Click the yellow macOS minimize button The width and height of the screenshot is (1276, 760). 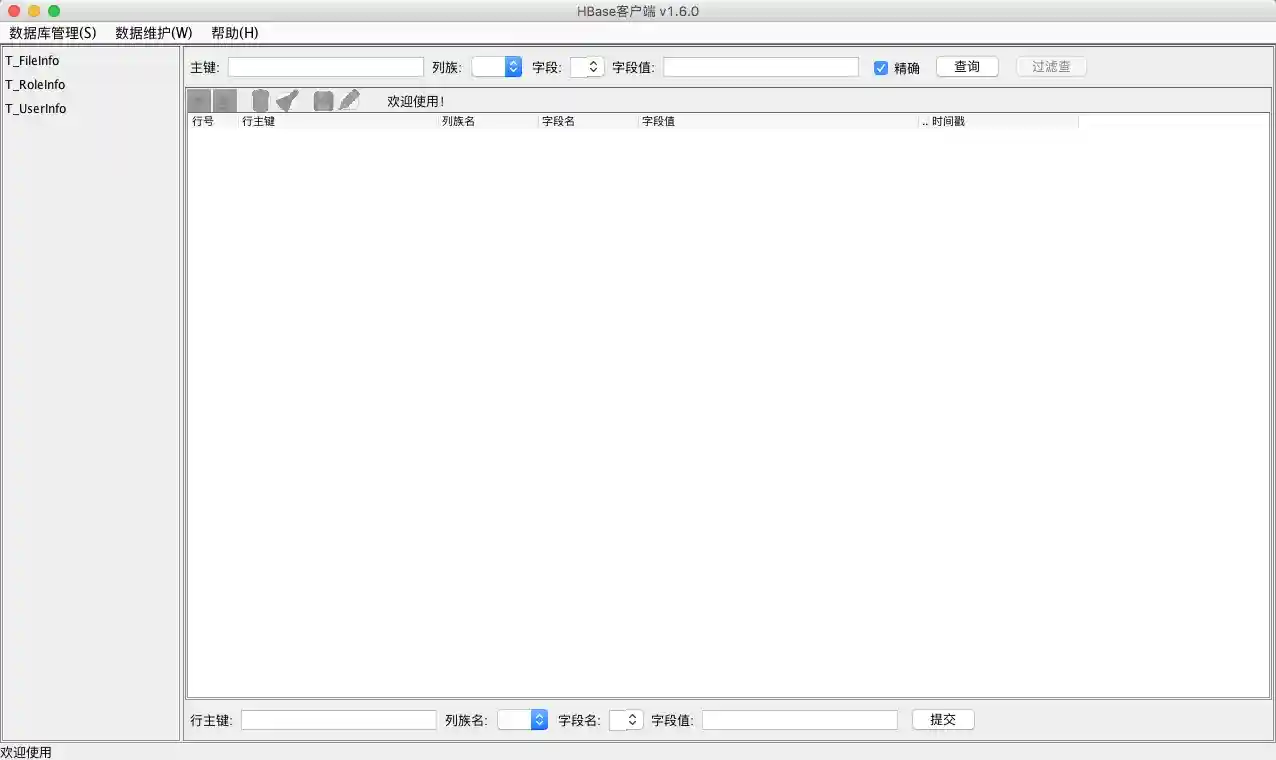[34, 11]
